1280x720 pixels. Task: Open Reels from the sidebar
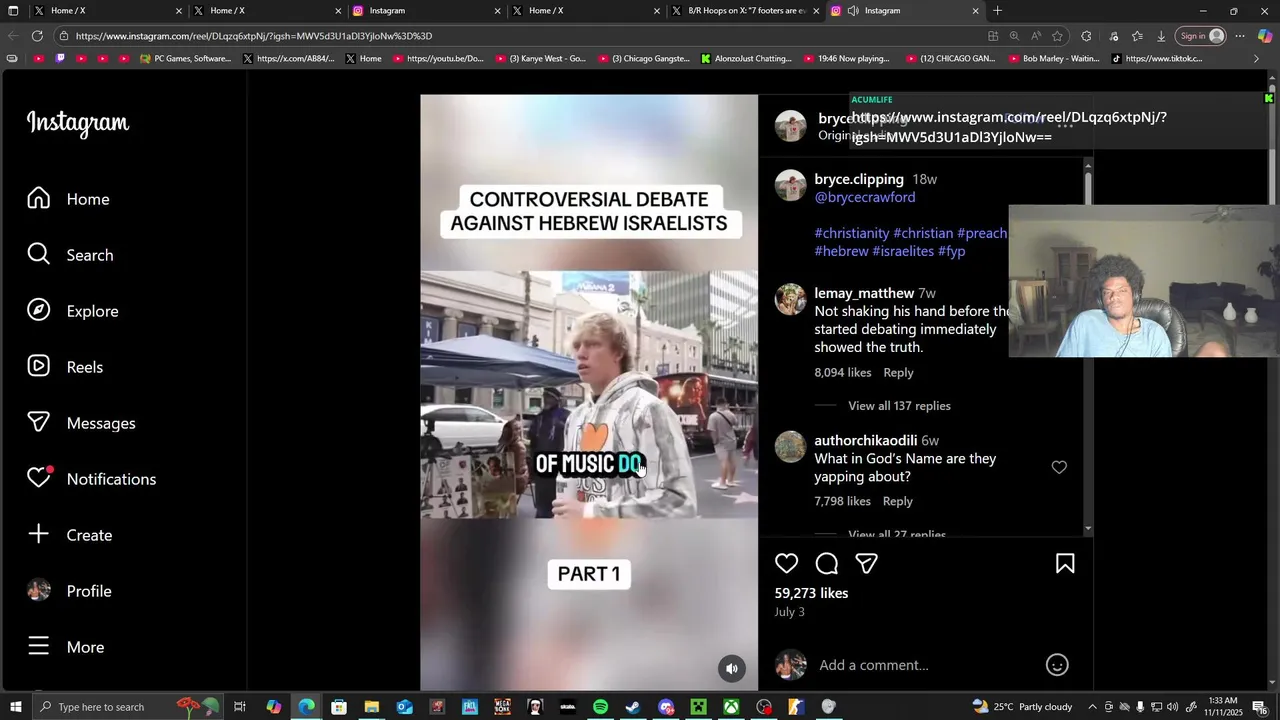point(65,367)
